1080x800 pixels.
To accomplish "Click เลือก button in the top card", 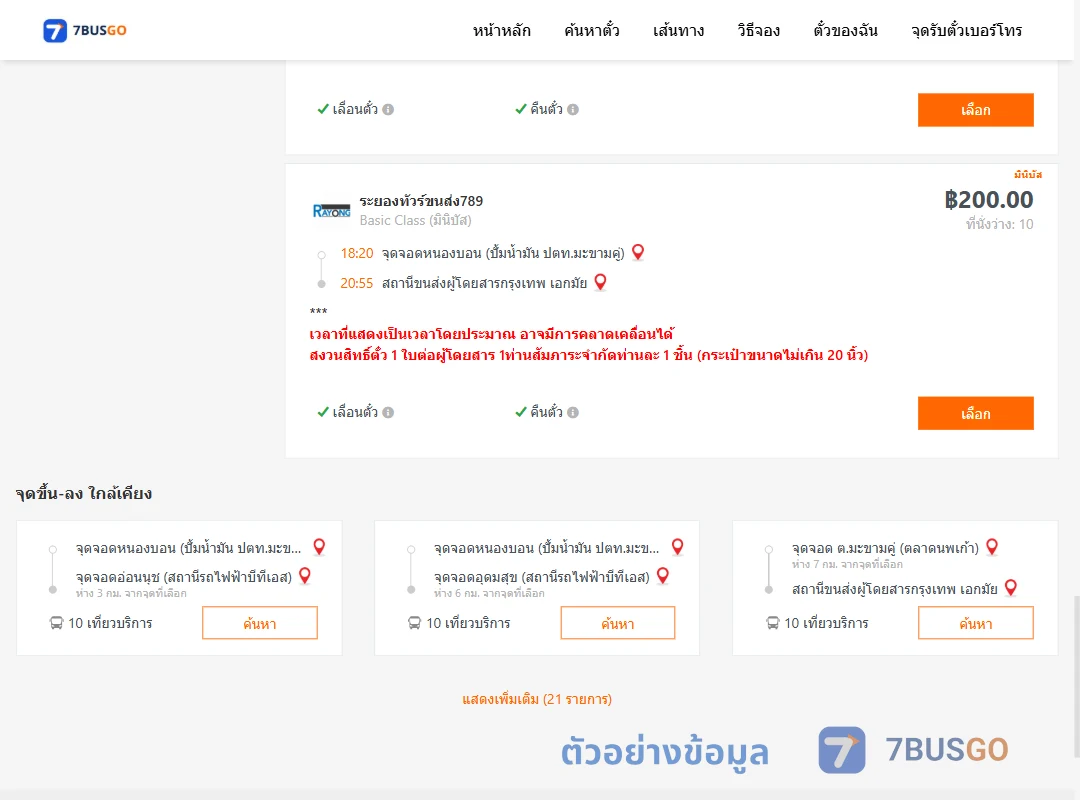I will click(975, 110).
